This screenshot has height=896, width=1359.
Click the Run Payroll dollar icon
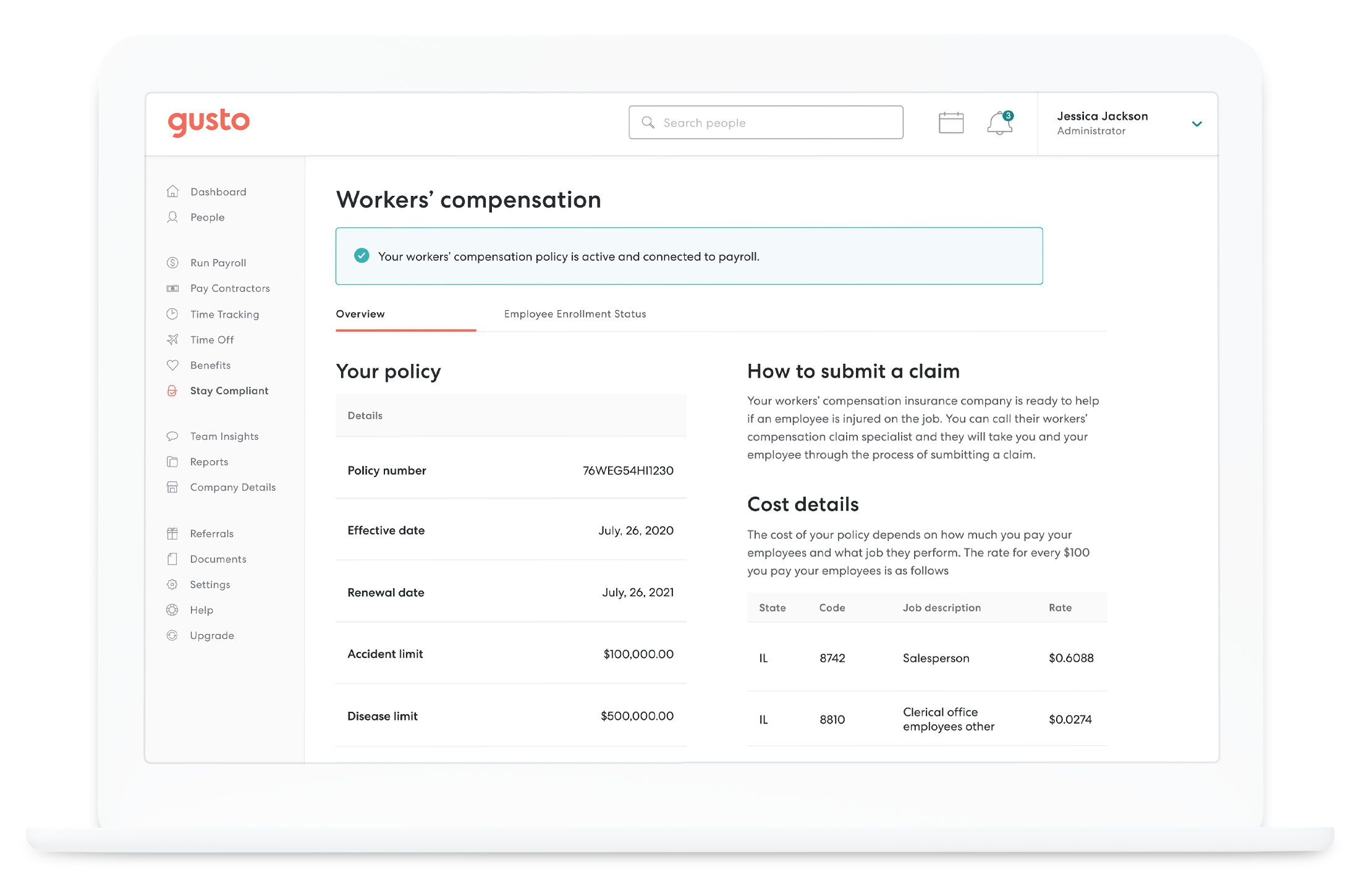point(172,263)
